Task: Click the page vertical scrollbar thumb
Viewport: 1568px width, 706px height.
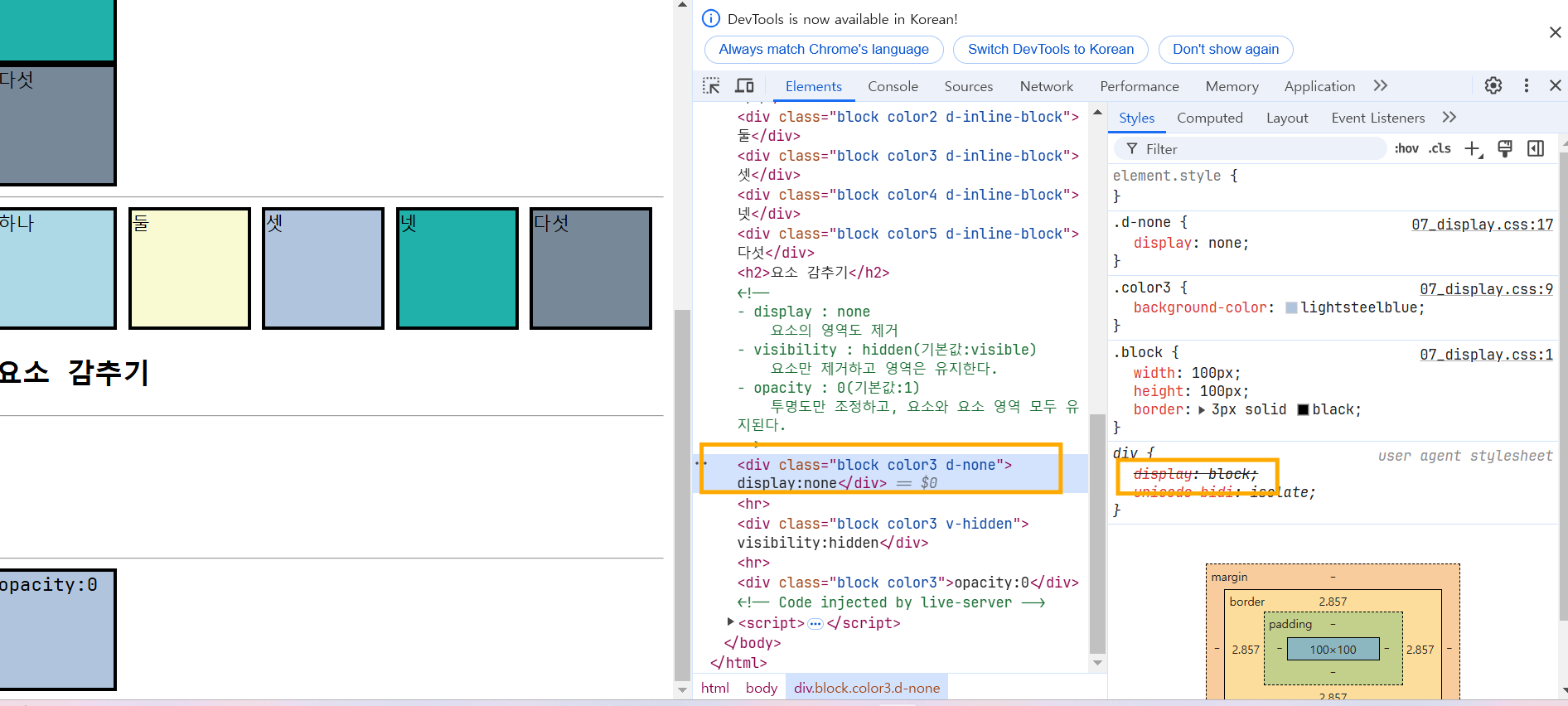Action: 682,495
